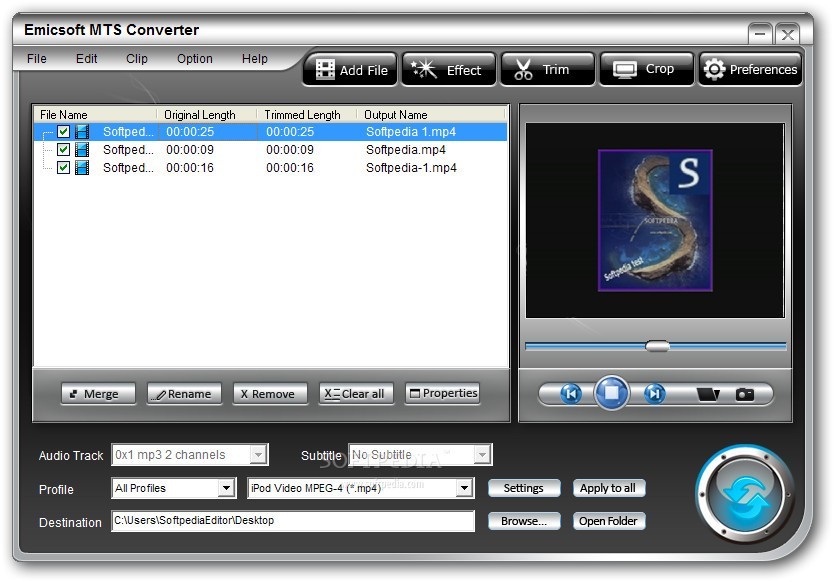
Task: Open the Option menu
Action: point(195,59)
